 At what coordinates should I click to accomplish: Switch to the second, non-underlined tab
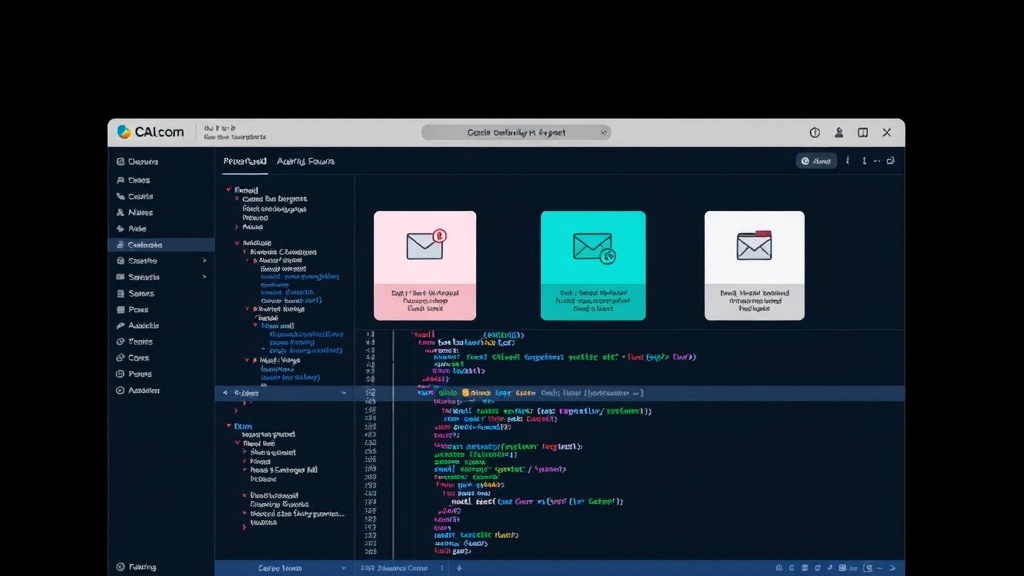[306, 161]
